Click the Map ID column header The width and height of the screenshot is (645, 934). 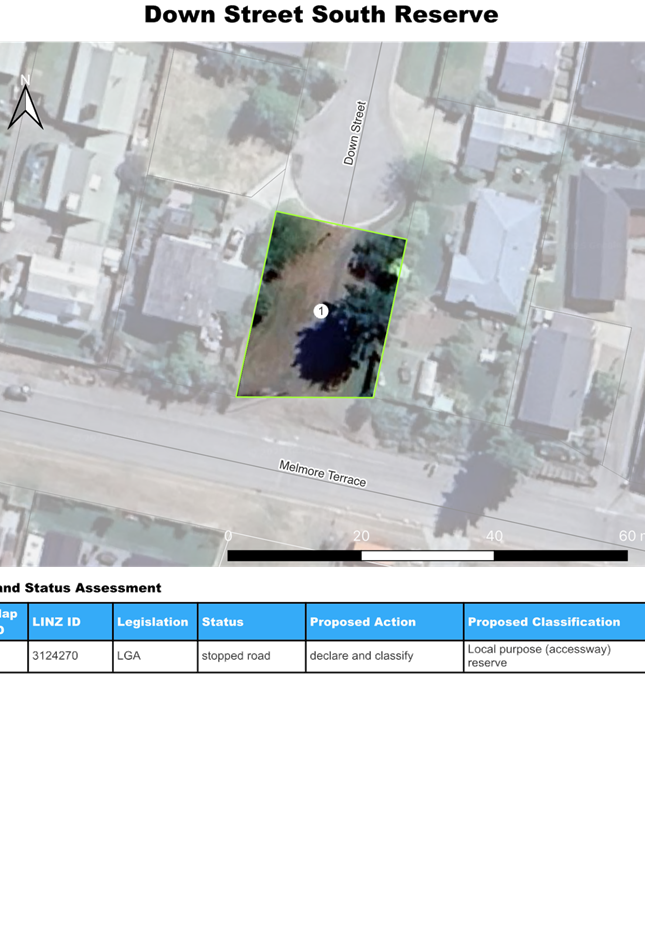point(8,622)
